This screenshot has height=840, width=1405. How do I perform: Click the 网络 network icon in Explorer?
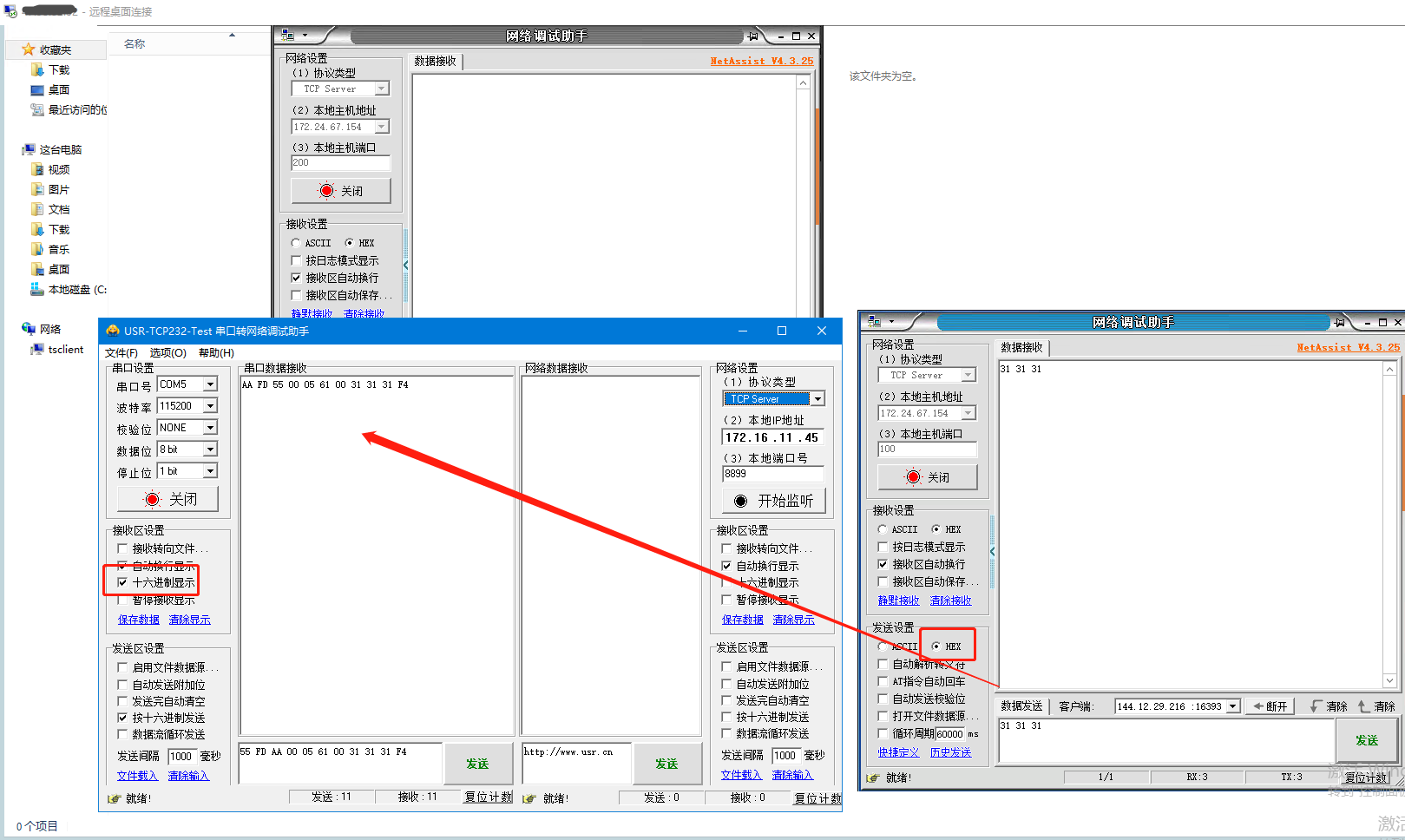(29, 329)
